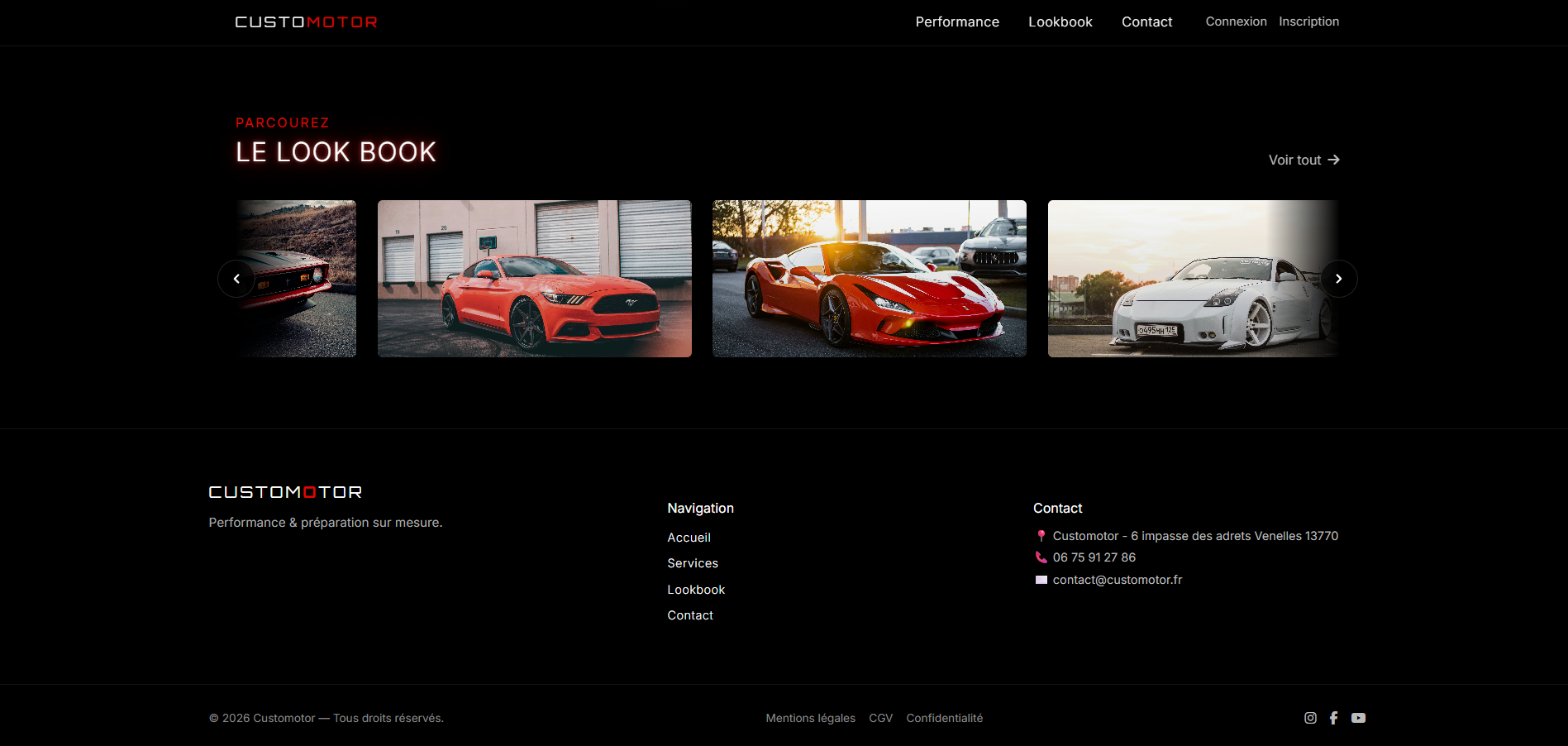The image size is (1568, 746).
Task: Open the Instagram icon in footer
Action: 1310,718
